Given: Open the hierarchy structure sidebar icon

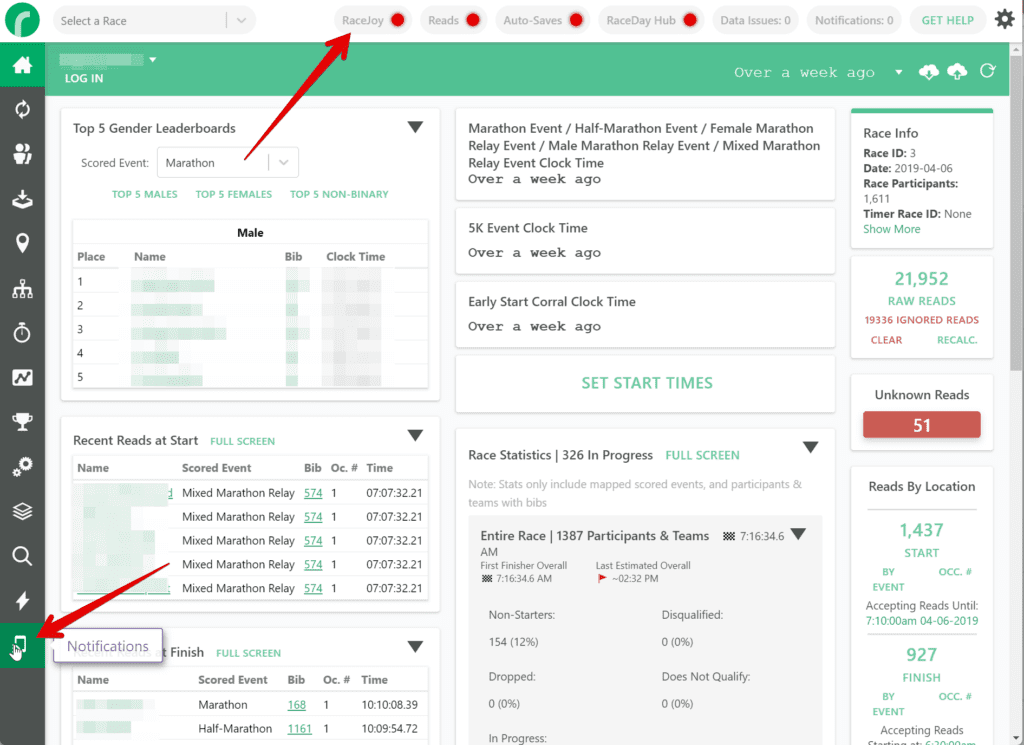Looking at the screenshot, I should coord(22,288).
